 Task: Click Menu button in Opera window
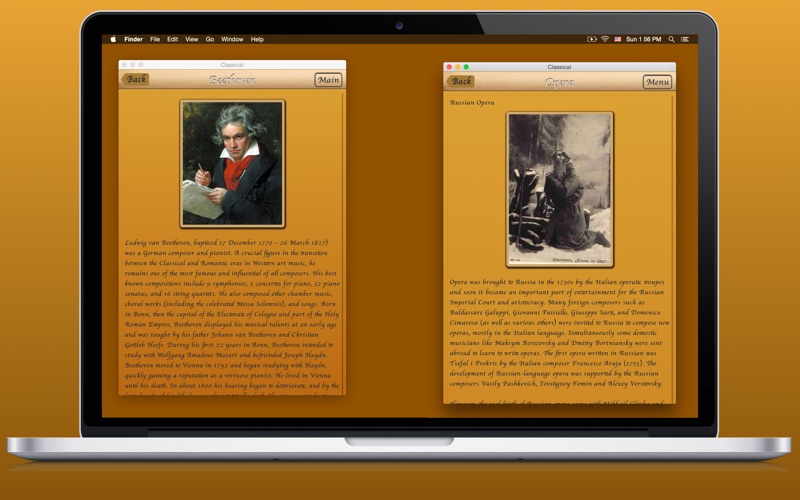(x=657, y=82)
